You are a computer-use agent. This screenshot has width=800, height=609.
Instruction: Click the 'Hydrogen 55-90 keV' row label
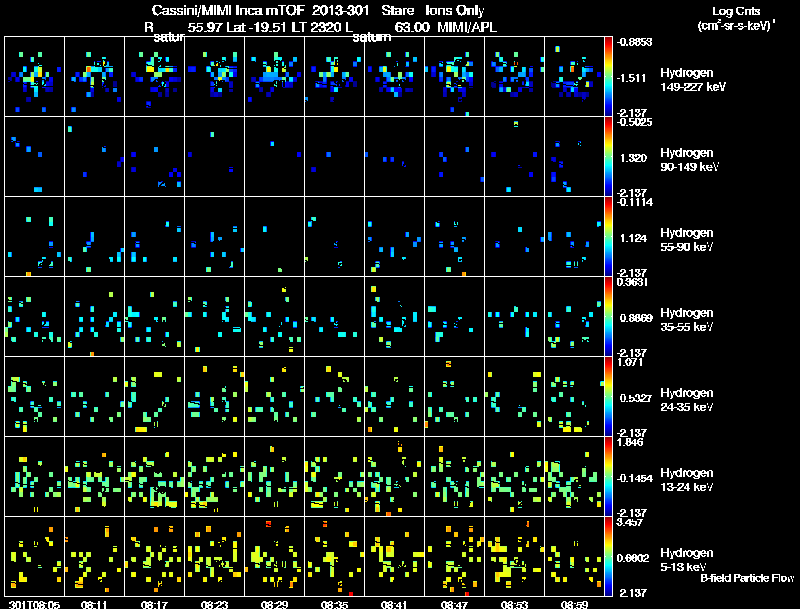pyautogui.click(x=687, y=240)
